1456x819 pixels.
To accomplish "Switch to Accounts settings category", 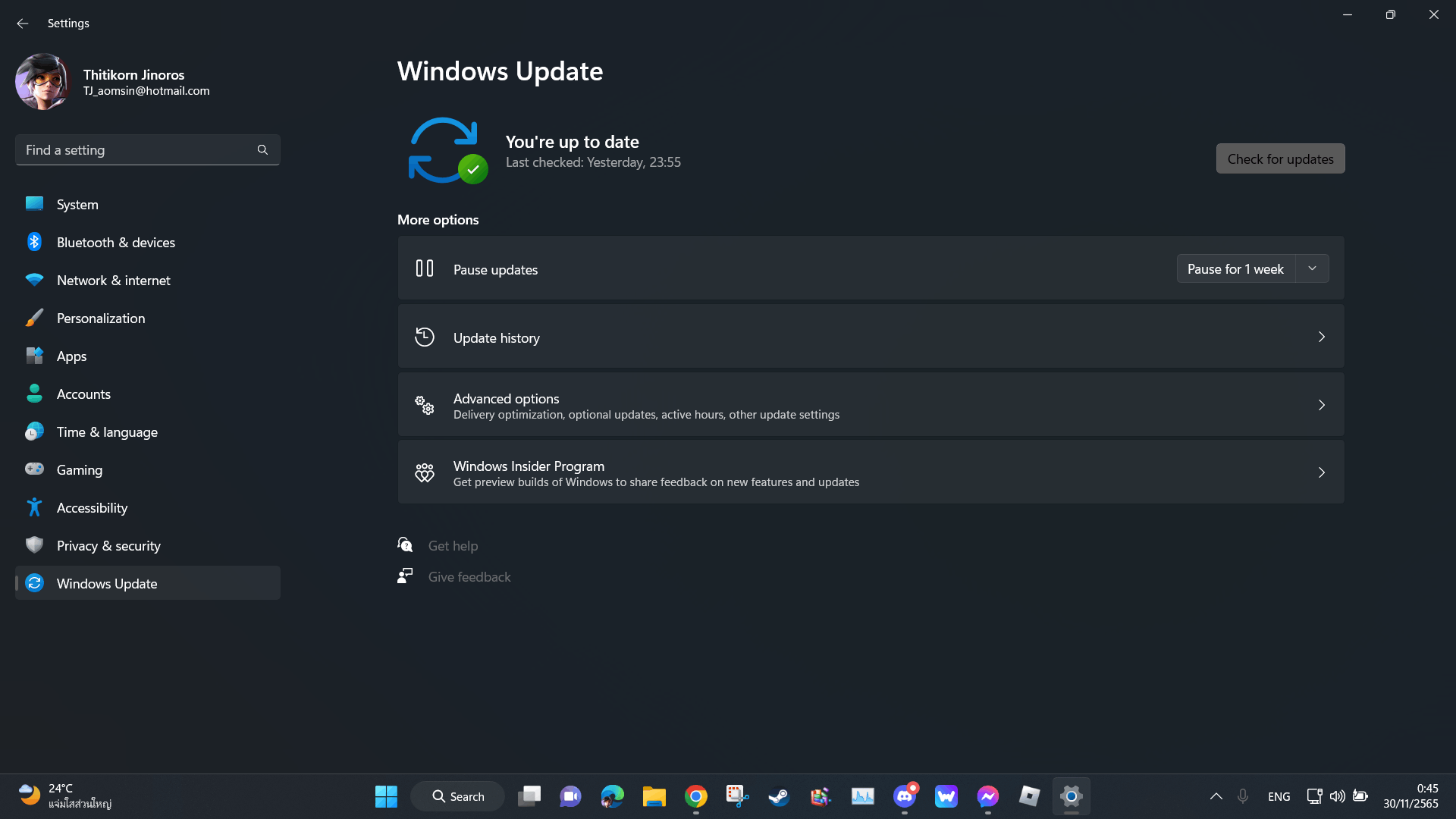I will pyautogui.click(x=83, y=394).
